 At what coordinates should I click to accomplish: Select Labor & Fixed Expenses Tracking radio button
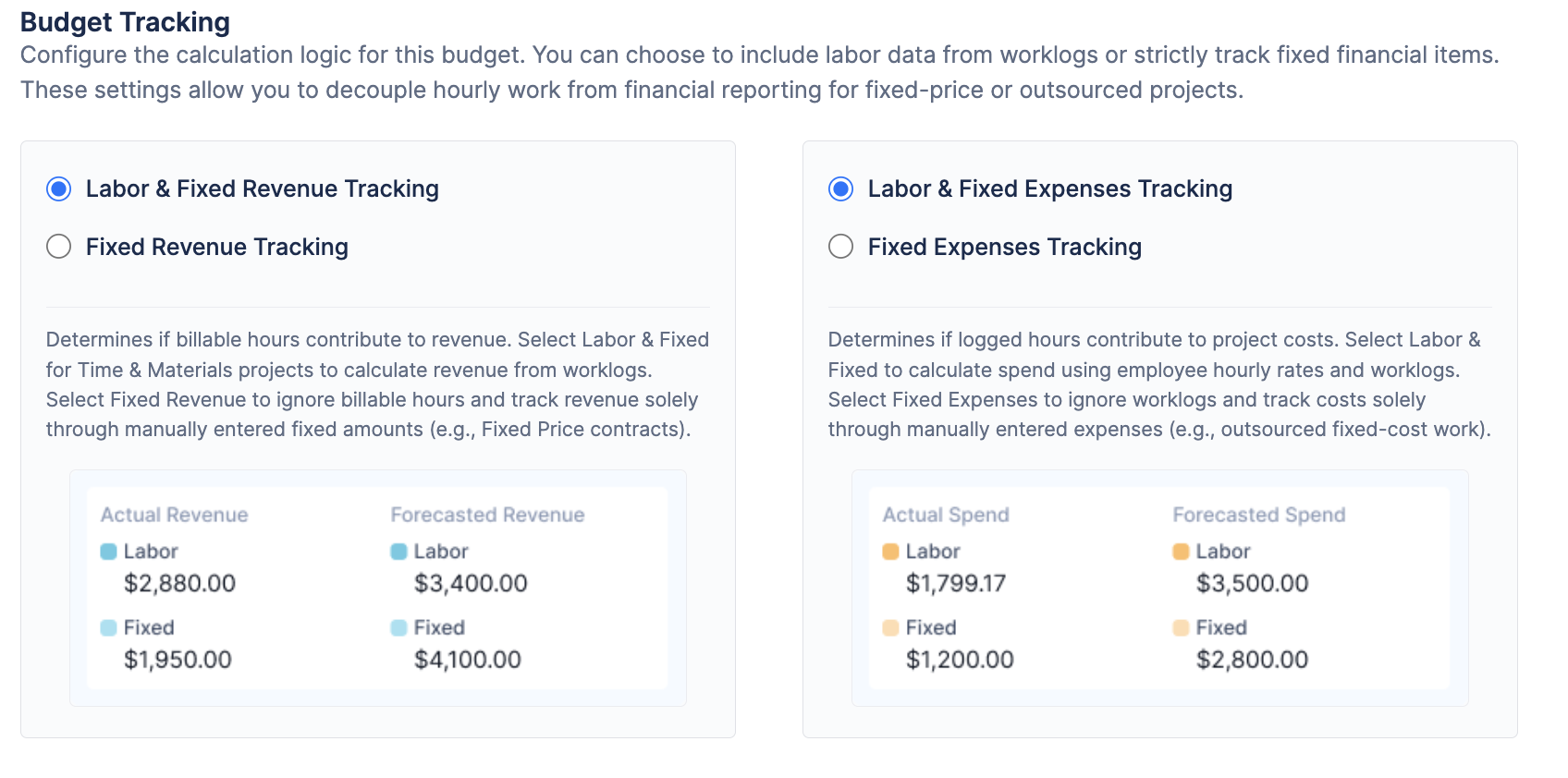pos(841,189)
